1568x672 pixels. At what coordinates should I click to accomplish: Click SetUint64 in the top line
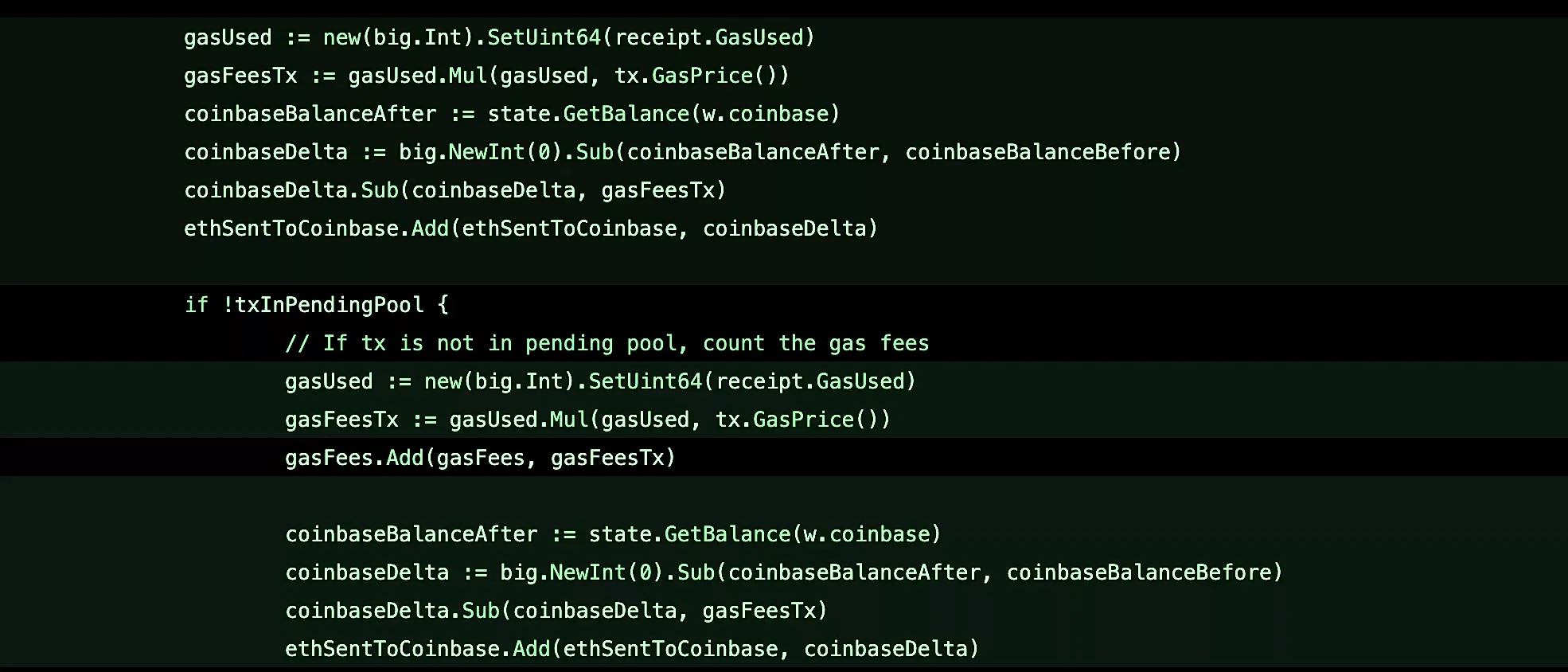tap(544, 37)
